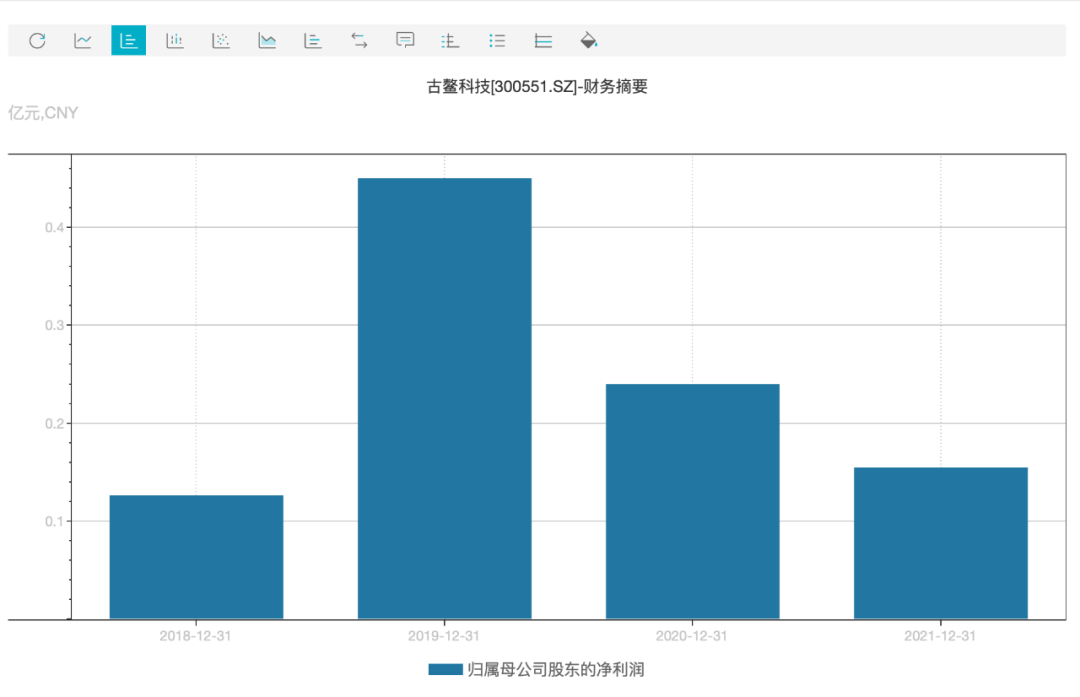Select the horizontal bar chart icon
The width and height of the screenshot is (1080, 697).
click(x=313, y=41)
